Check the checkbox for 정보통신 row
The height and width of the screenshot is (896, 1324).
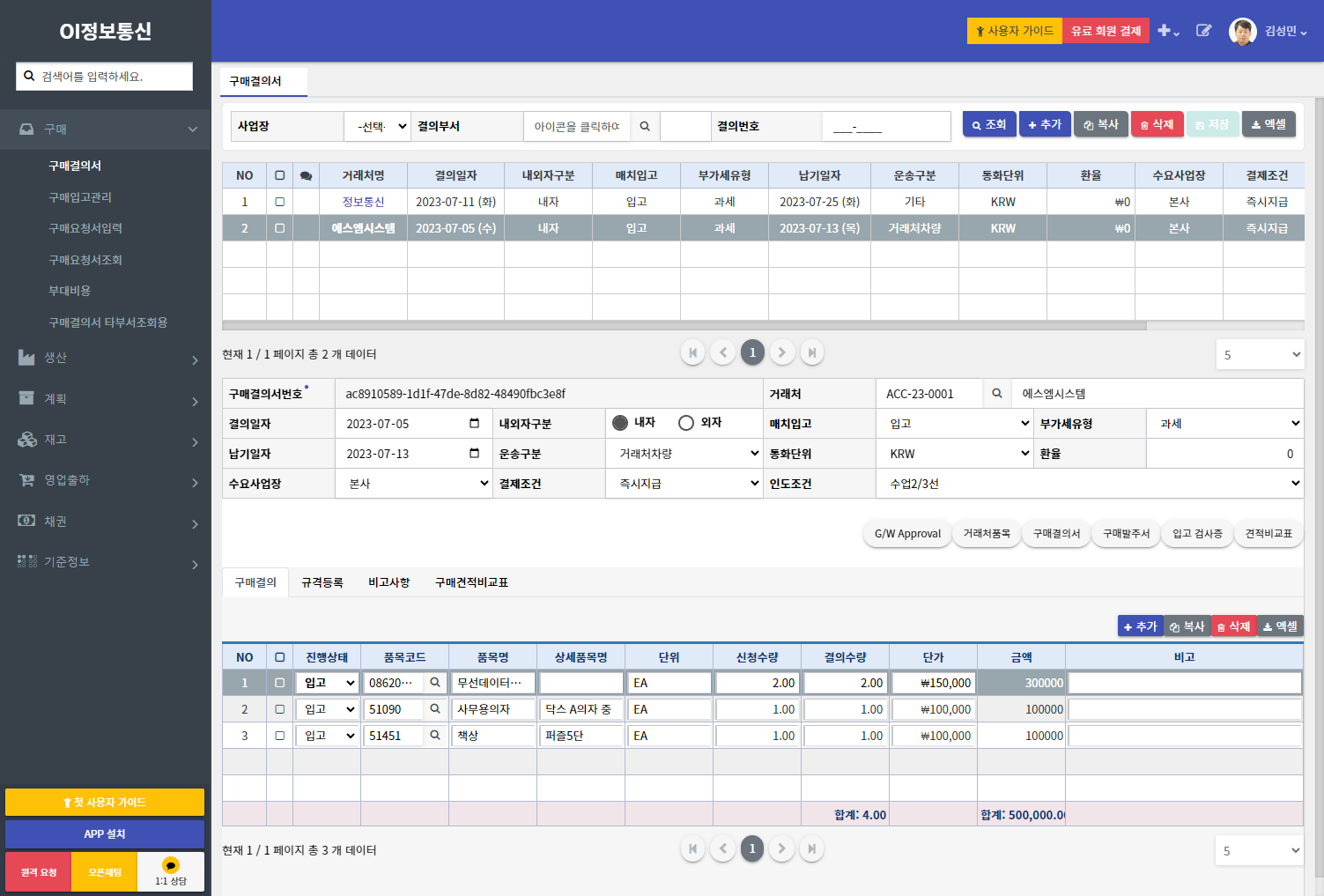pos(280,202)
